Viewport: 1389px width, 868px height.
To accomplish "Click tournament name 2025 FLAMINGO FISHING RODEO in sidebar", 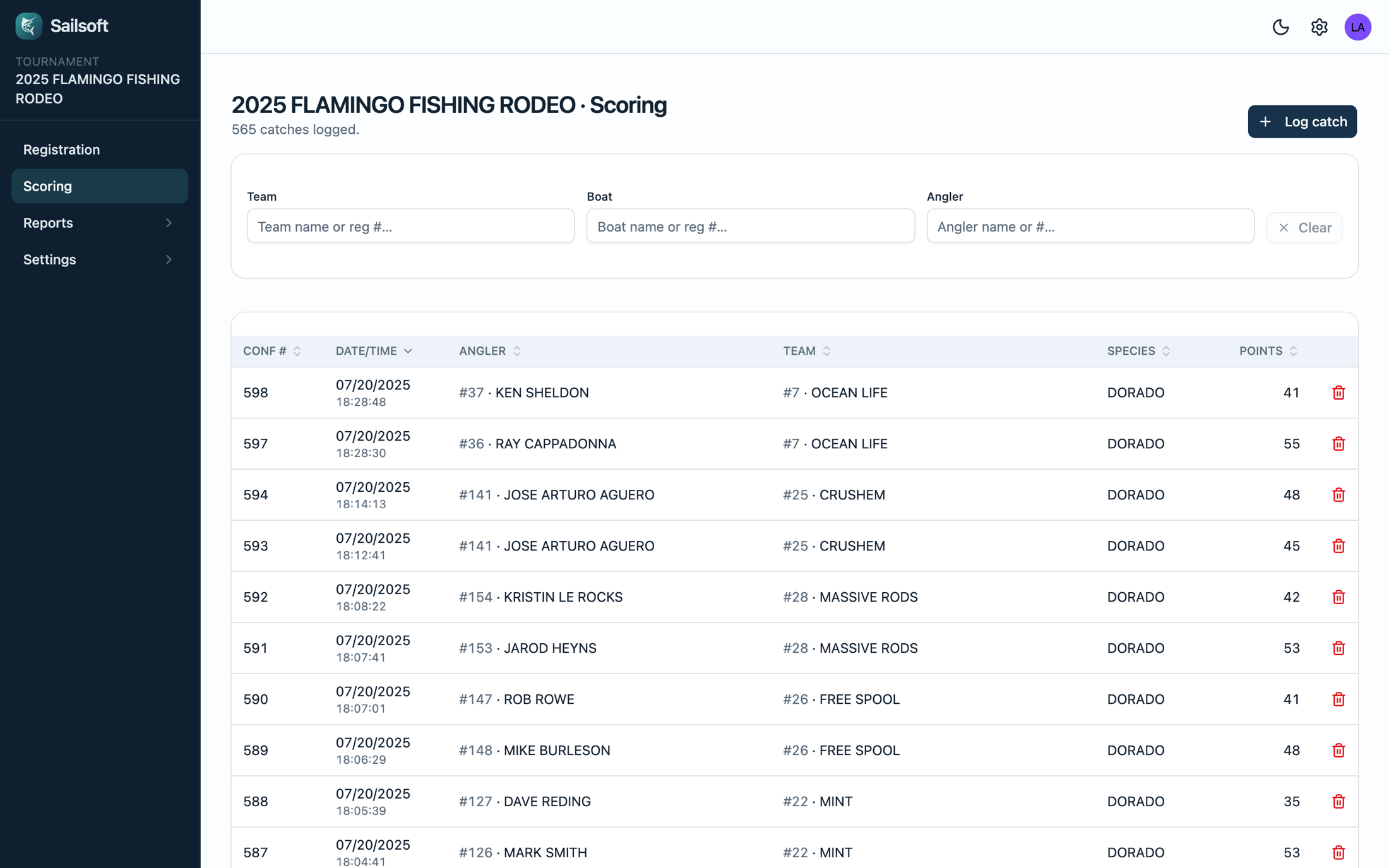I will (x=98, y=89).
